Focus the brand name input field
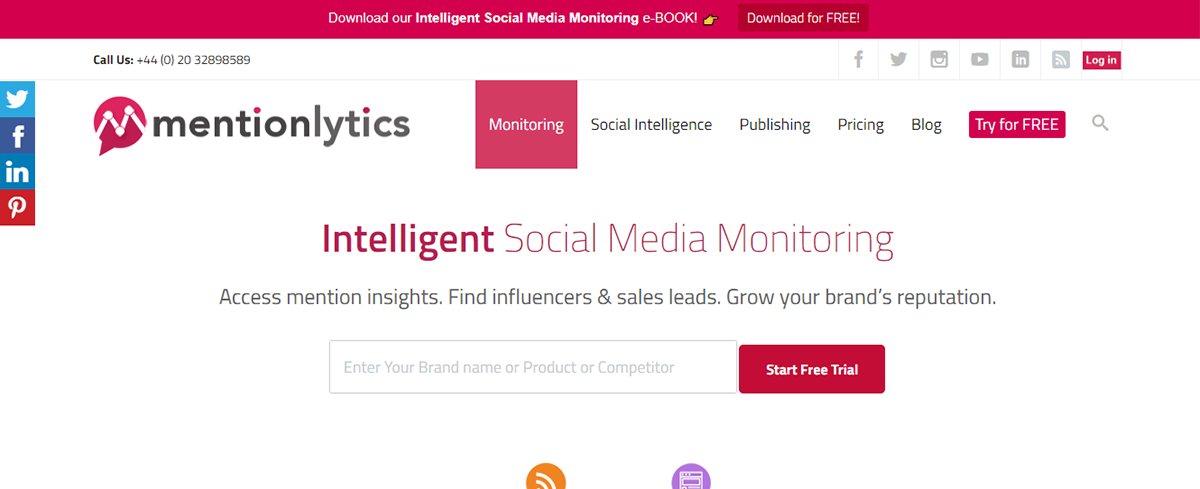The height and width of the screenshot is (489, 1200). 533,367
